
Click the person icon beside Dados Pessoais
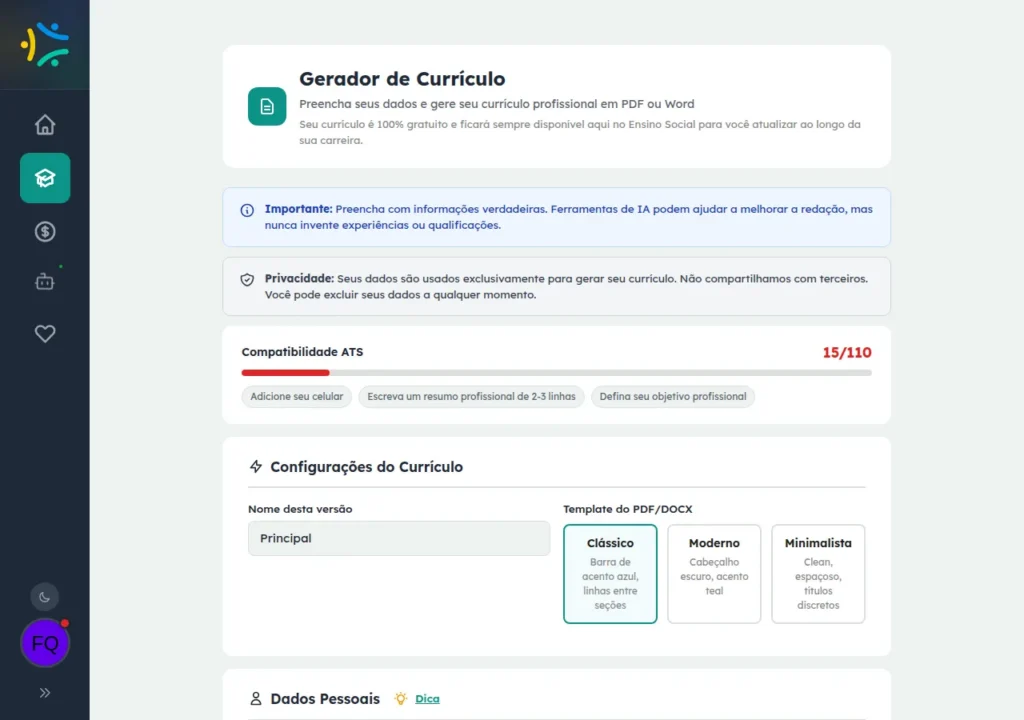(256, 698)
